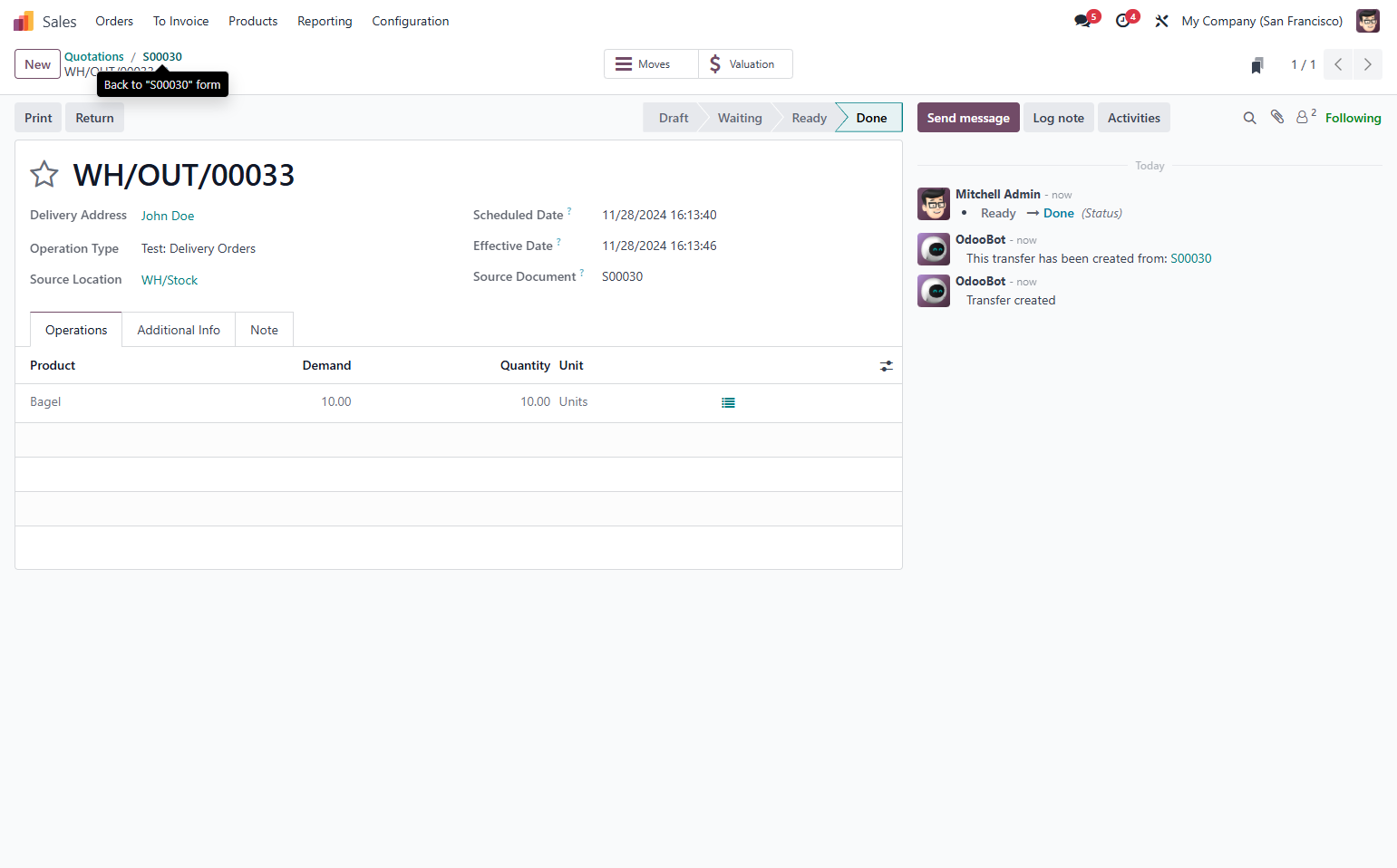
Task: Click Send message button
Action: (x=968, y=118)
